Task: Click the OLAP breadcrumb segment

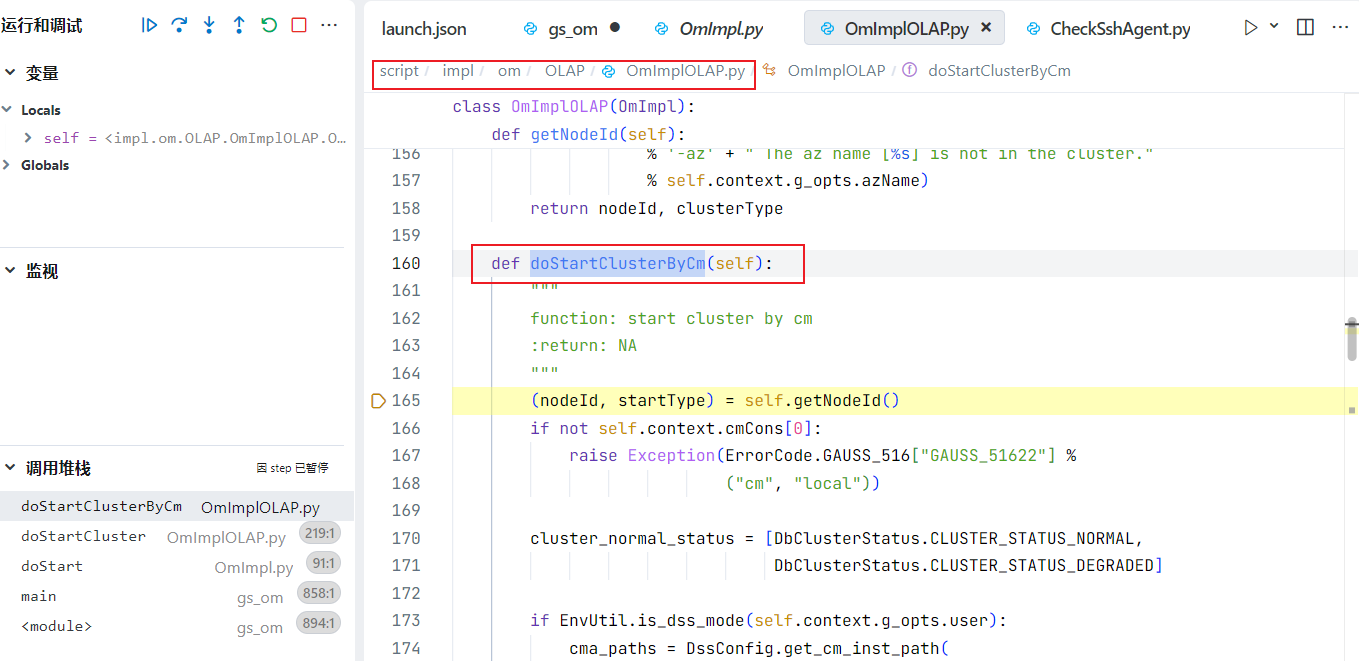Action: [565, 71]
